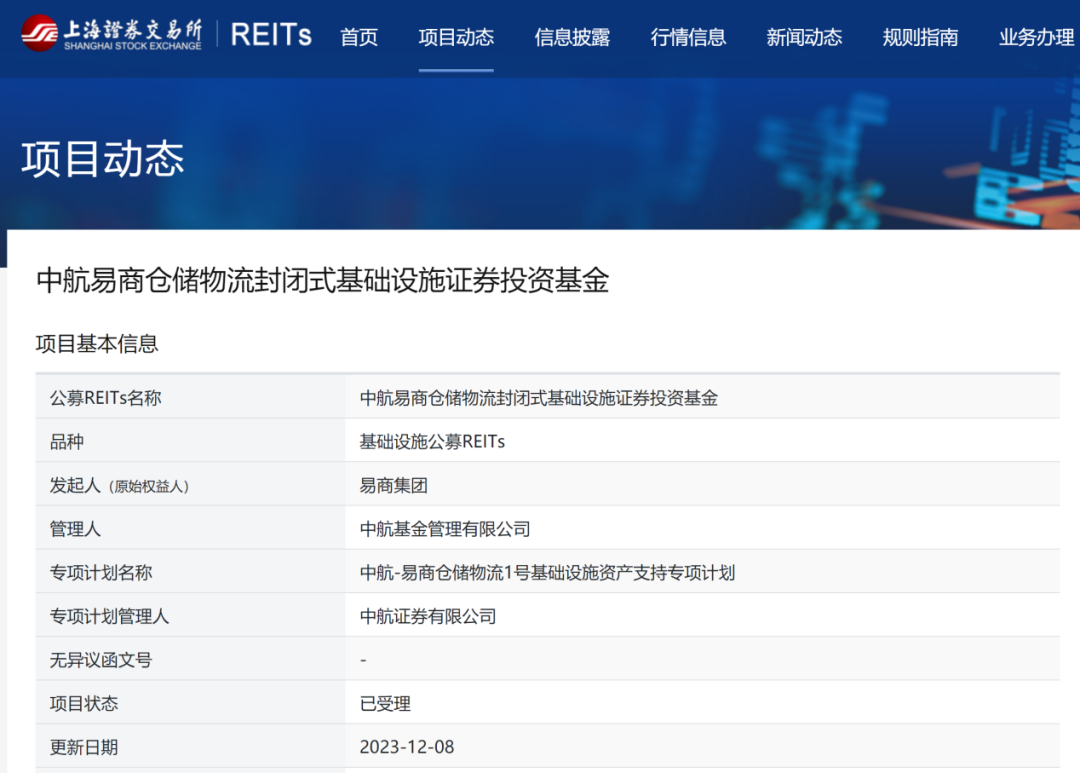Click the 更新日期 label cell
Viewport: 1080px width, 773px height.
coord(190,747)
